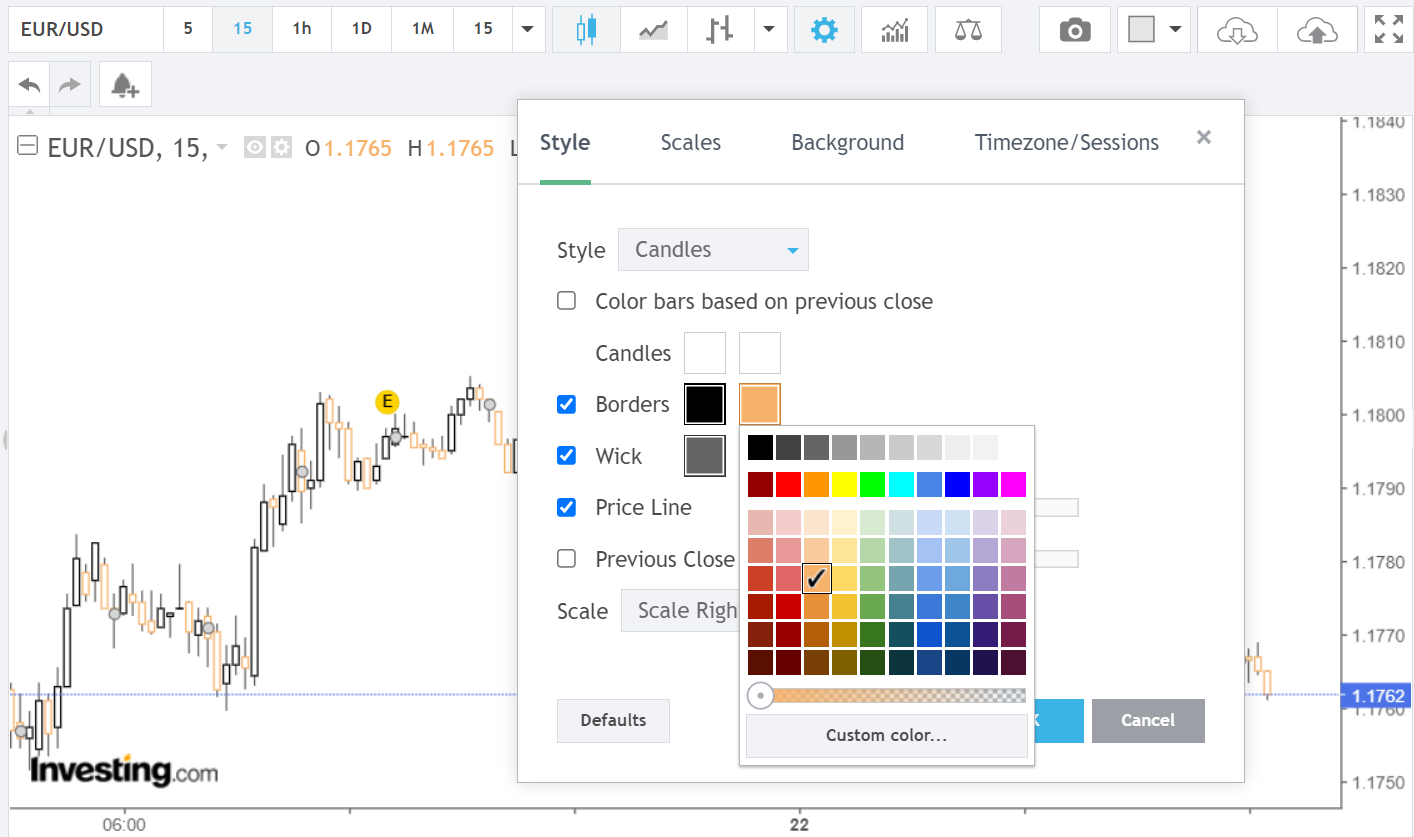Viewport: 1414px width, 837px height.
Task: Open chart settings gear icon
Action: 824,29
